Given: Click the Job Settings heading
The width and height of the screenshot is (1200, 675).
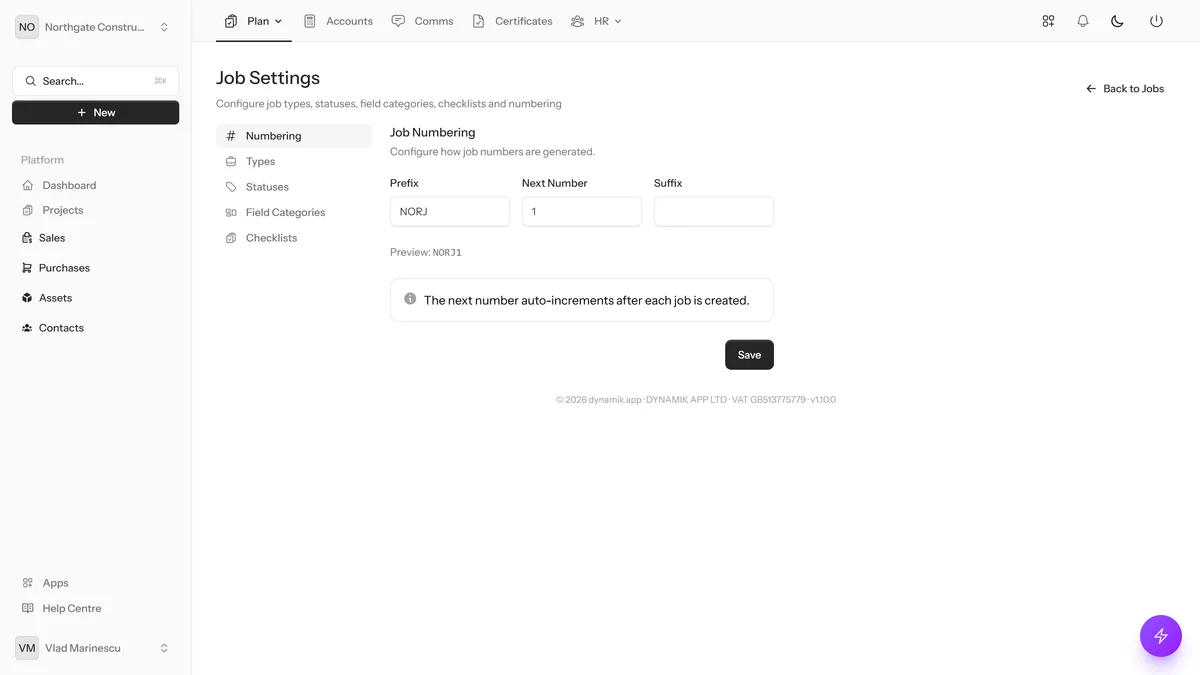Looking at the screenshot, I should pos(268,78).
